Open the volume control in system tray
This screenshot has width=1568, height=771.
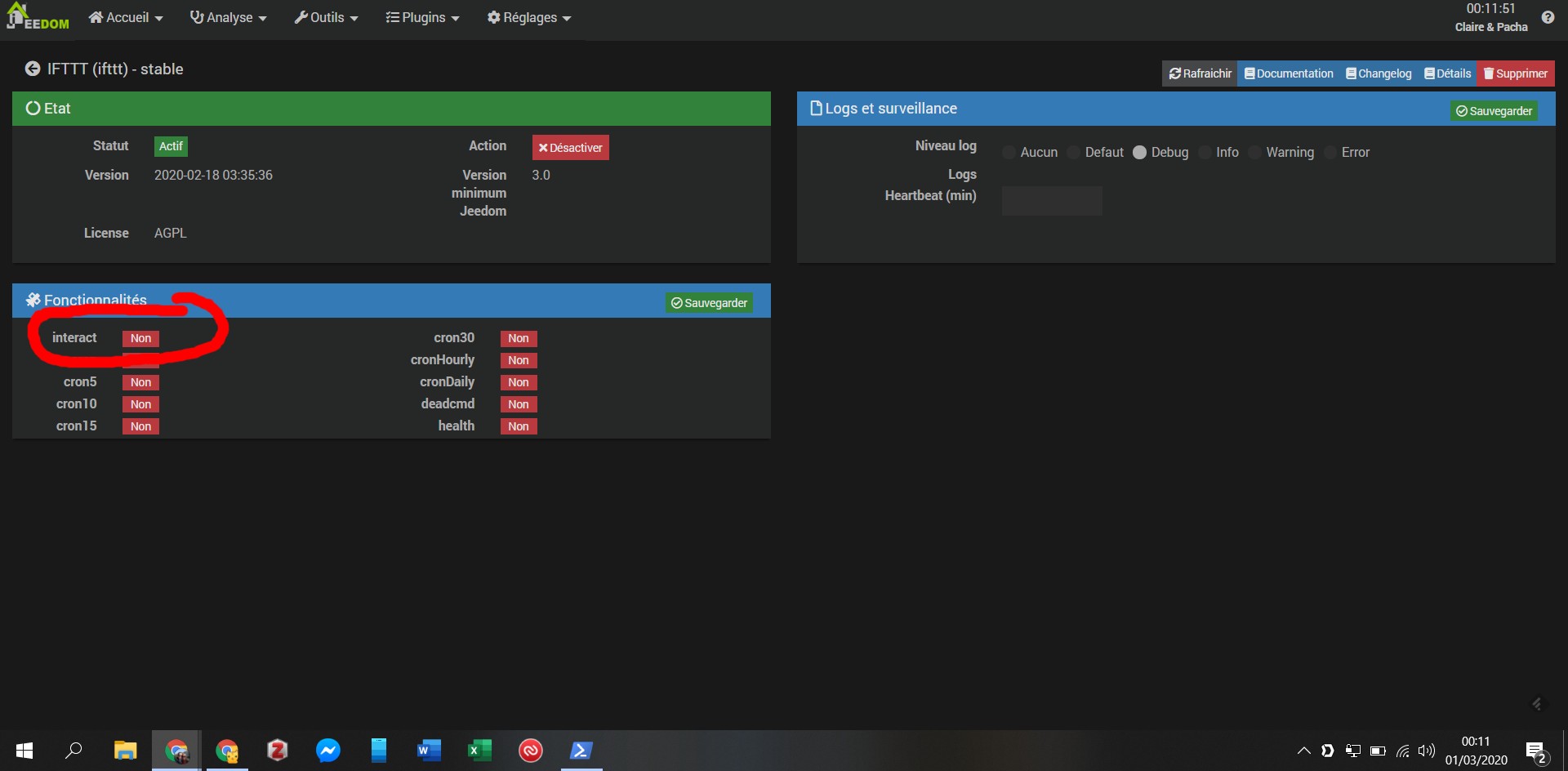[1427, 751]
